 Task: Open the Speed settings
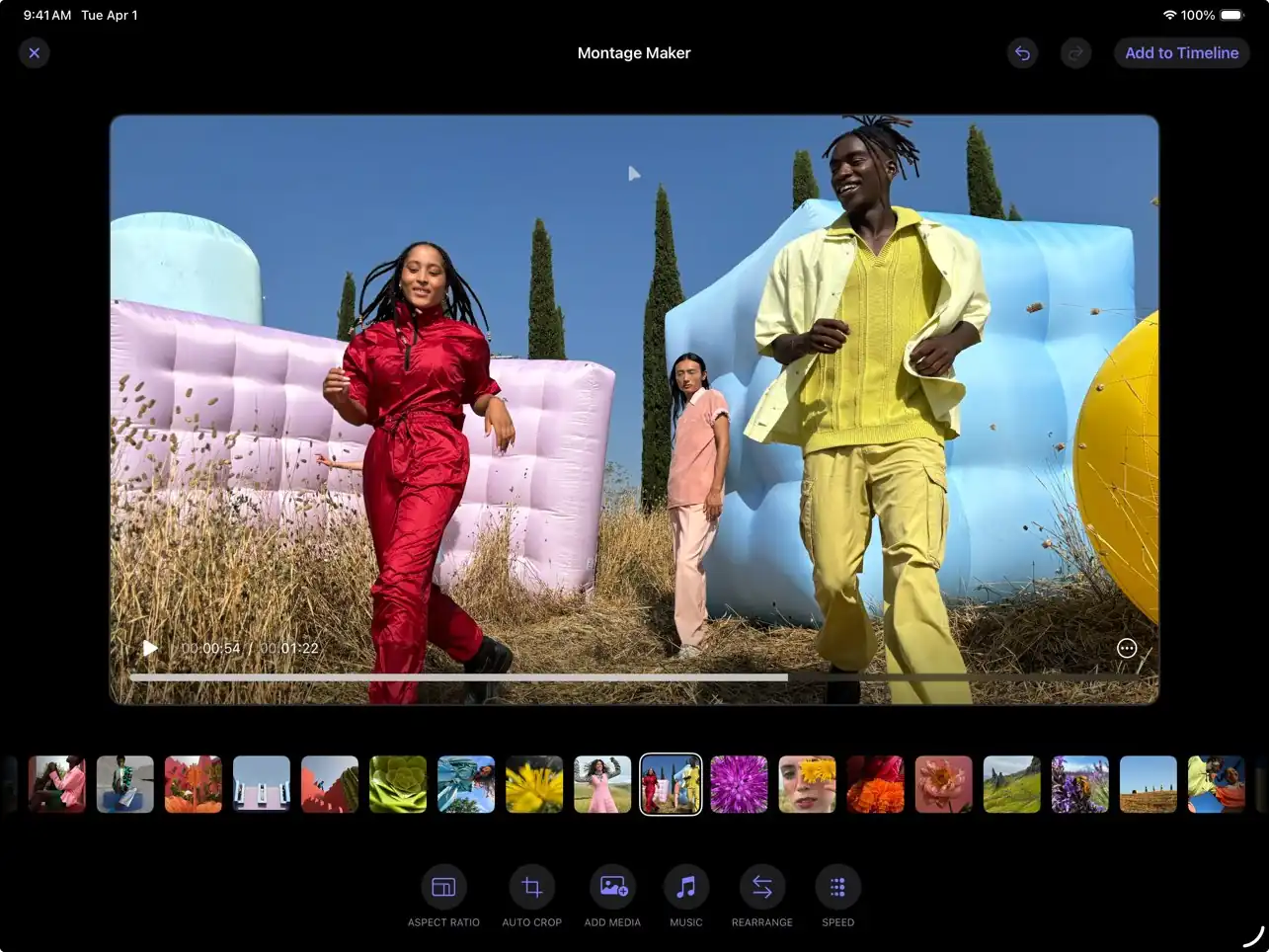click(x=837, y=887)
